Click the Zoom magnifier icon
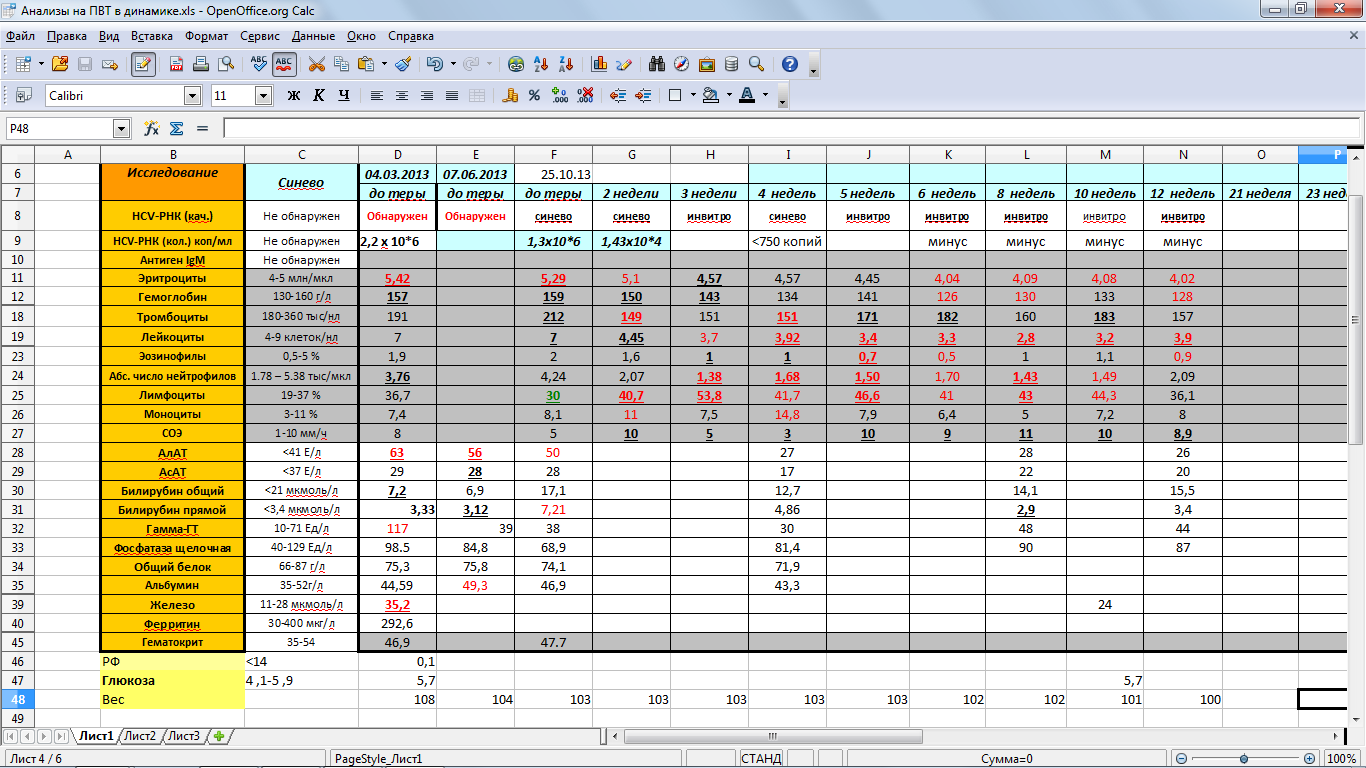This screenshot has width=1366, height=768. [x=756, y=64]
